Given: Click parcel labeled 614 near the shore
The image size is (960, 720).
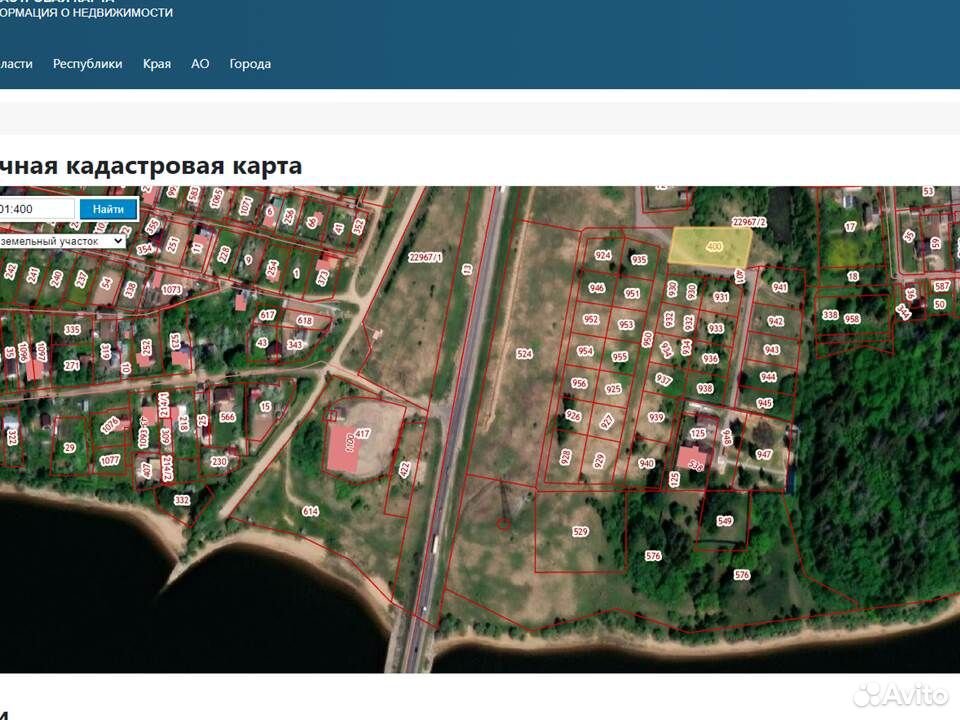Looking at the screenshot, I should [x=310, y=511].
